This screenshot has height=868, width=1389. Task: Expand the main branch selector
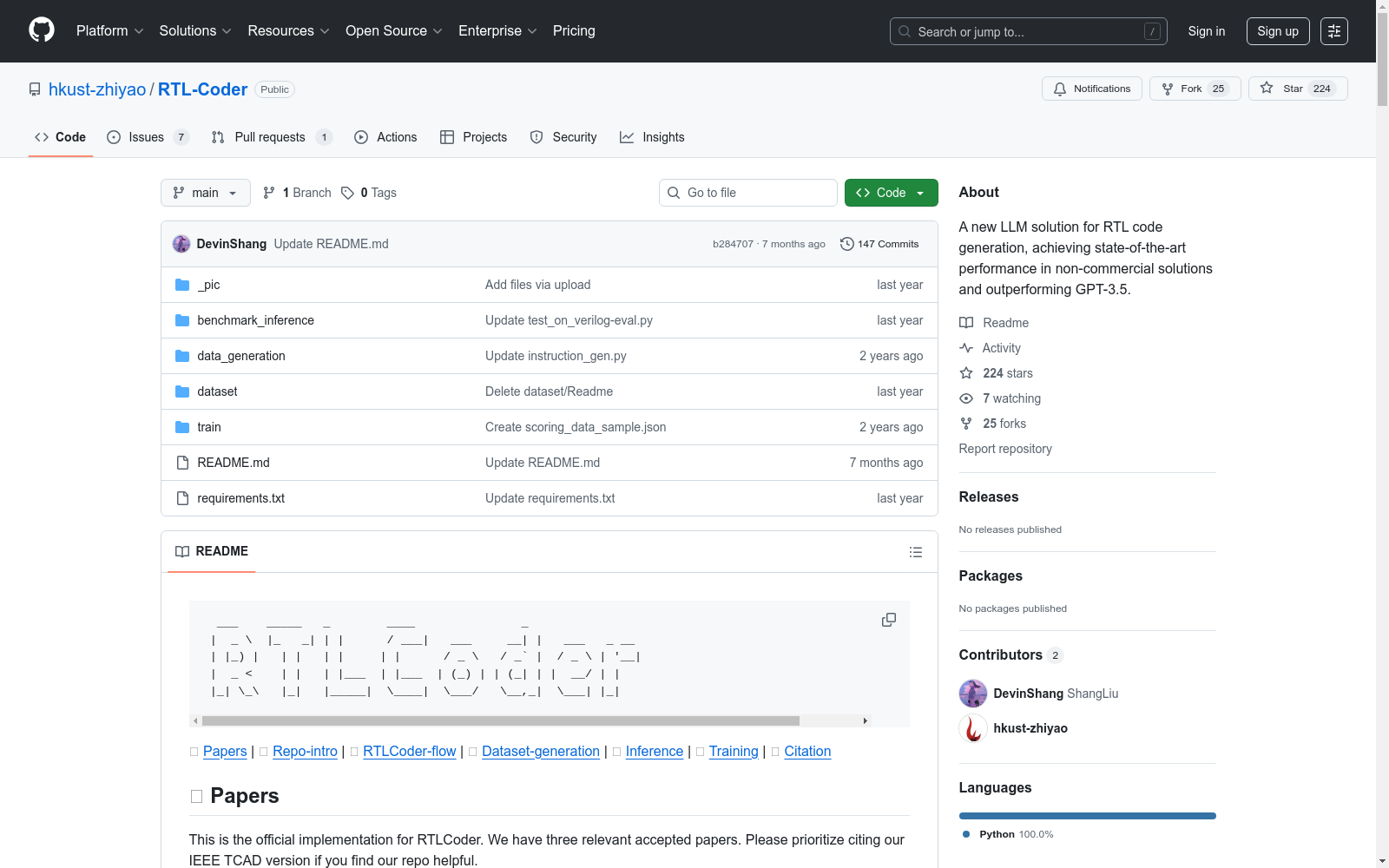click(206, 193)
